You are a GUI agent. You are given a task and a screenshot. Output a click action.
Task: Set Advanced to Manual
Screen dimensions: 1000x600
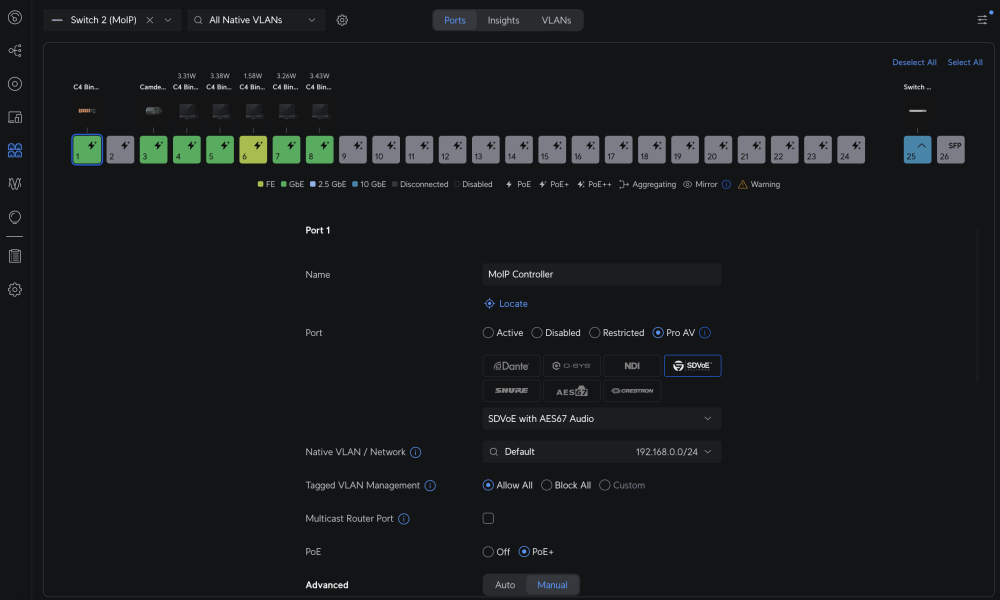click(552, 585)
